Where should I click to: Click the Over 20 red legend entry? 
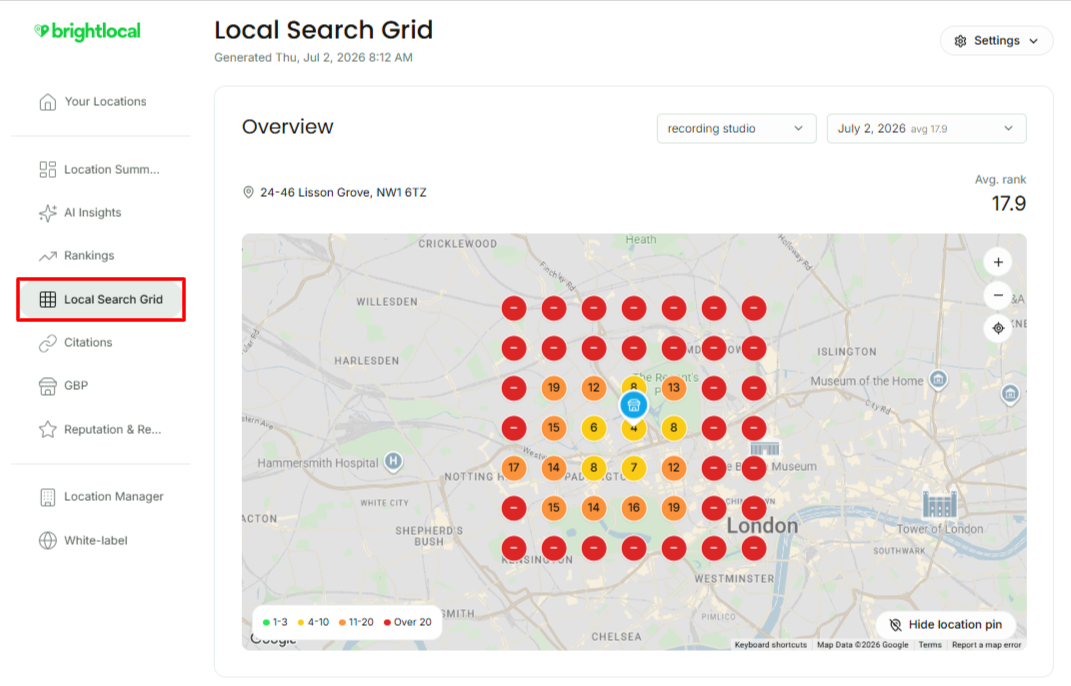pos(408,622)
